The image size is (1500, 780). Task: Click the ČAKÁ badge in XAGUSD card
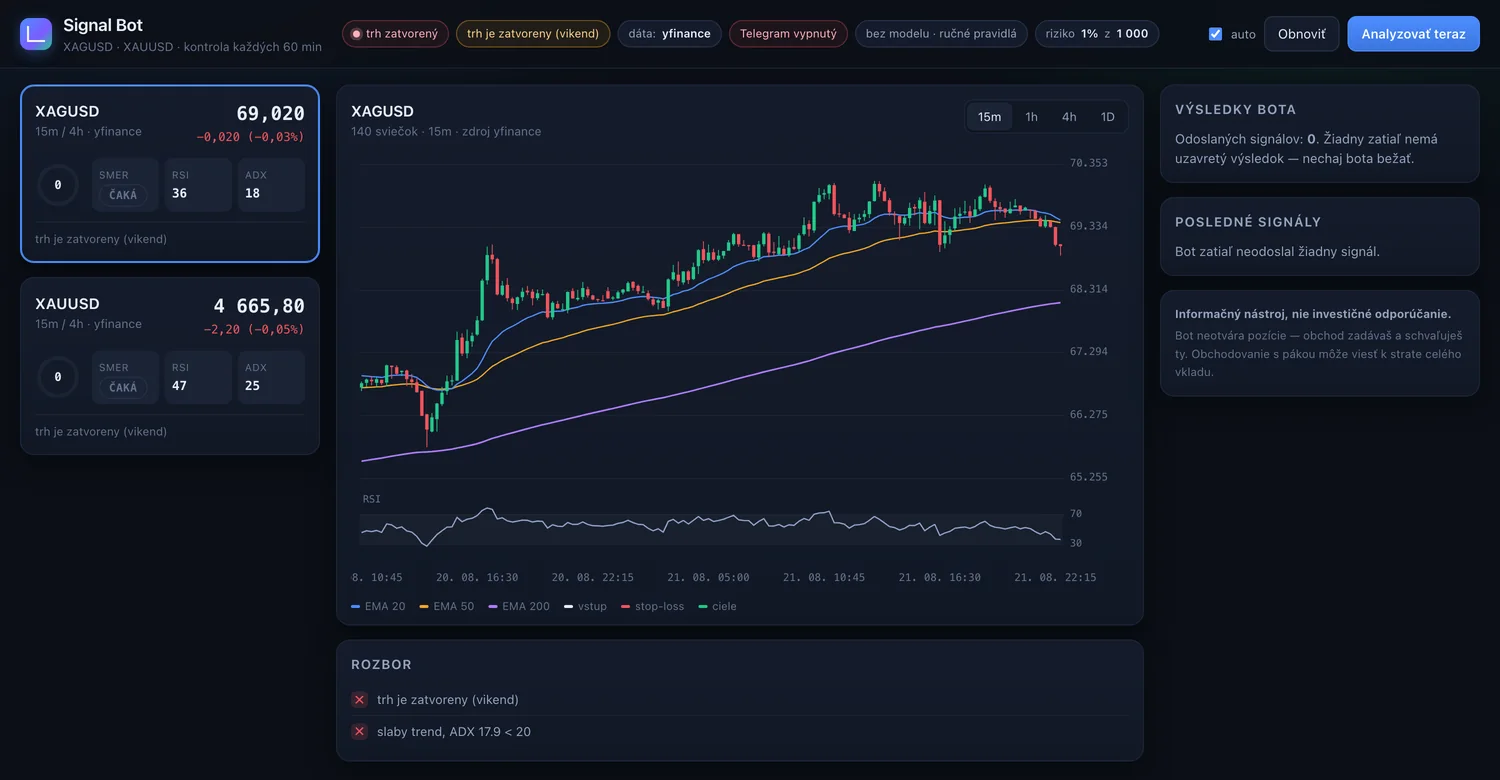pyautogui.click(x=123, y=195)
